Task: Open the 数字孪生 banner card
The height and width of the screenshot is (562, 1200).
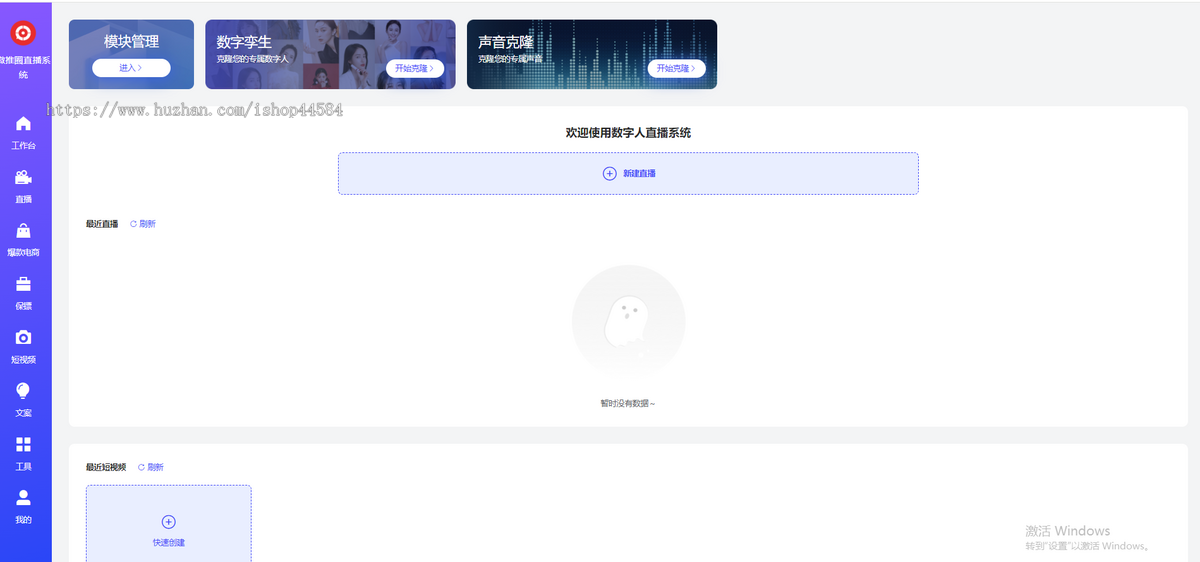Action: pyautogui.click(x=330, y=54)
